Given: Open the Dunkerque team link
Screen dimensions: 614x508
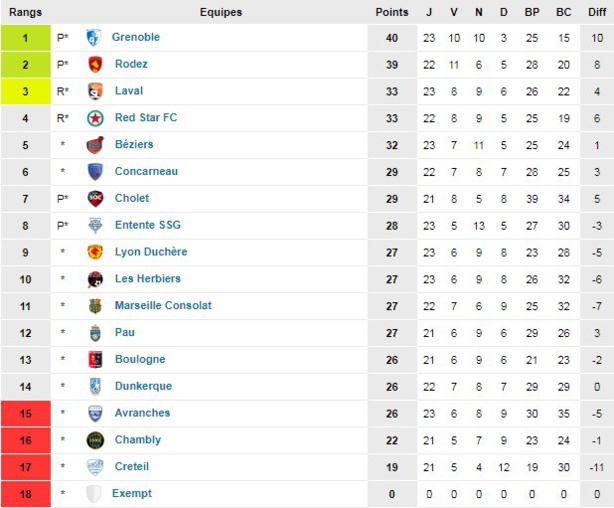Looking at the screenshot, I should pos(143,386).
